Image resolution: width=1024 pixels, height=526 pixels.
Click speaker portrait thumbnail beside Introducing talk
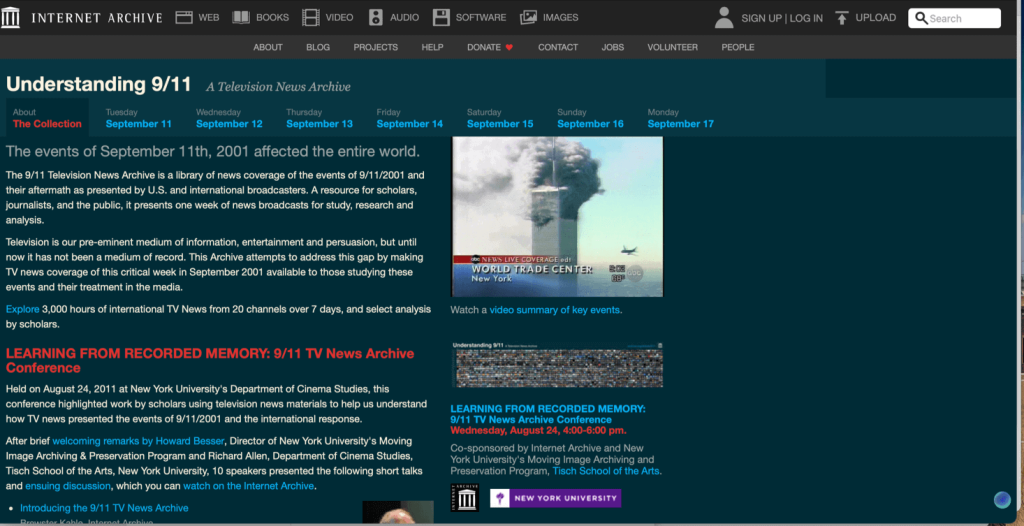tap(398, 512)
